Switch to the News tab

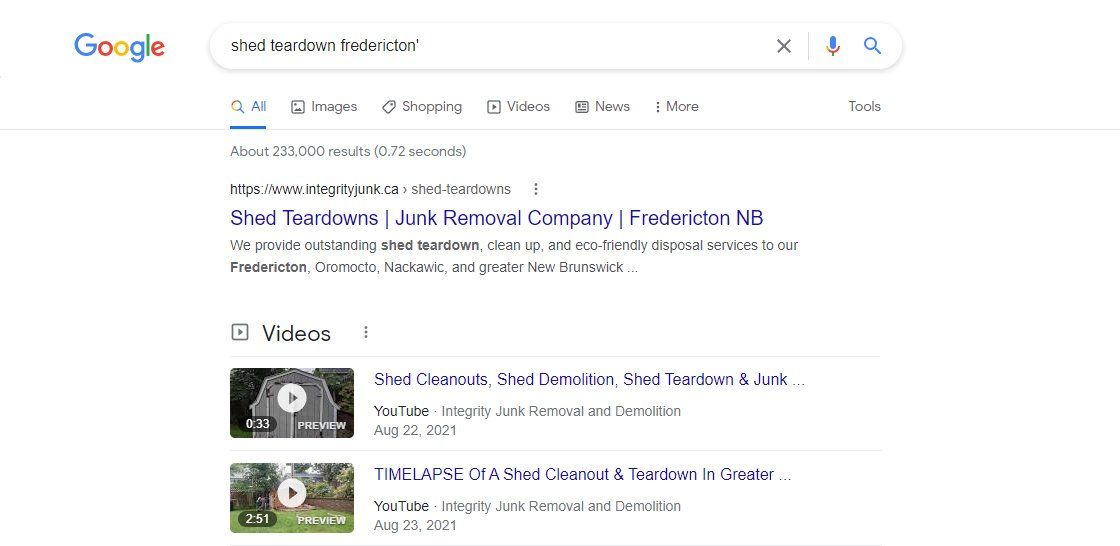click(x=602, y=106)
